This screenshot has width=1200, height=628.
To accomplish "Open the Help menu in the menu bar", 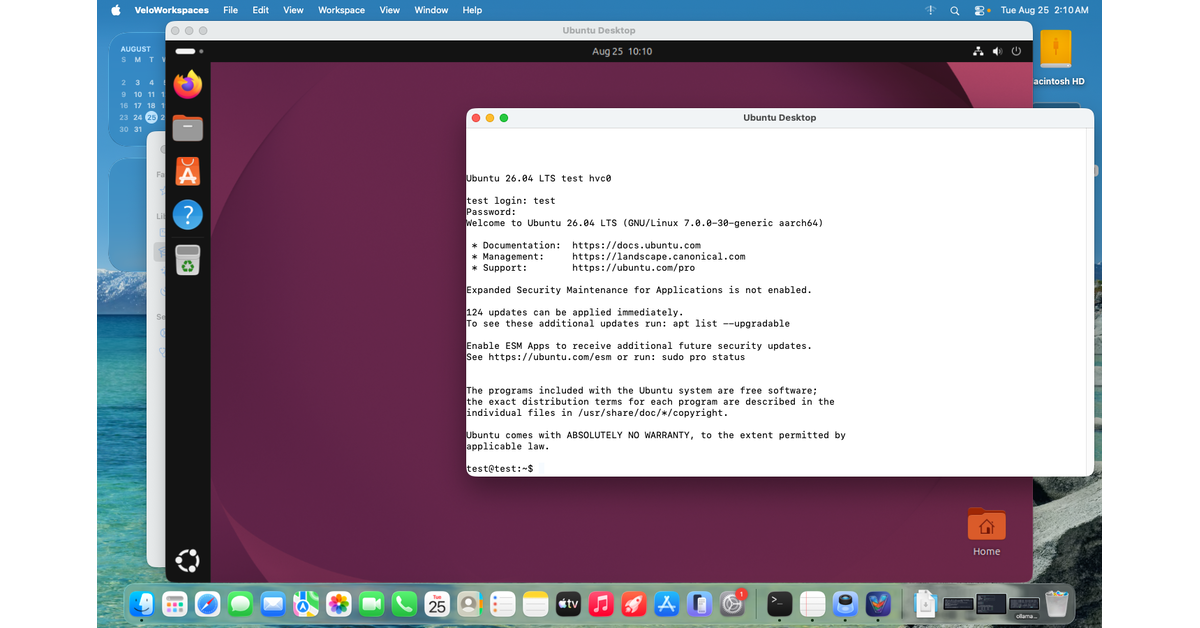I will 472,10.
